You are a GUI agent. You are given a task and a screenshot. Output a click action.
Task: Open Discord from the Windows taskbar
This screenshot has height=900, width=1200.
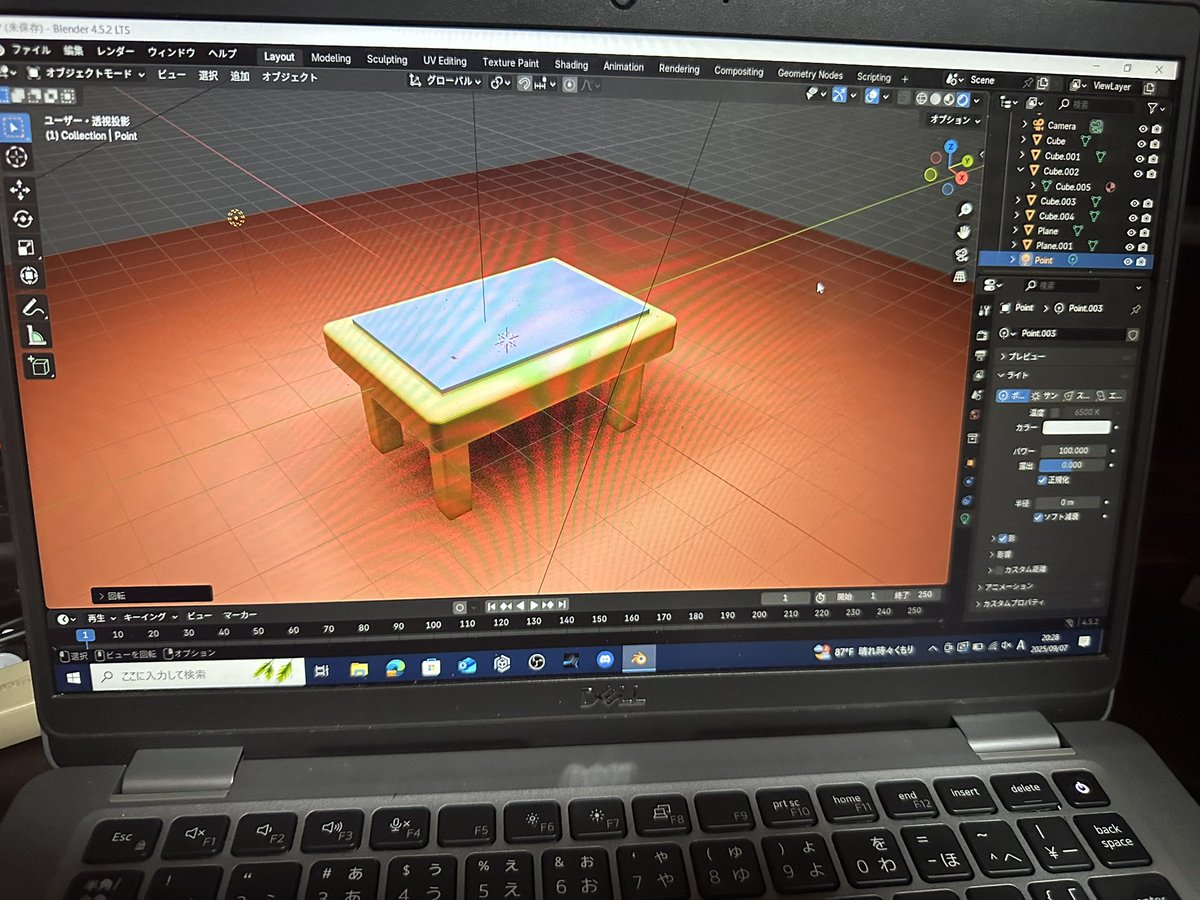click(605, 660)
